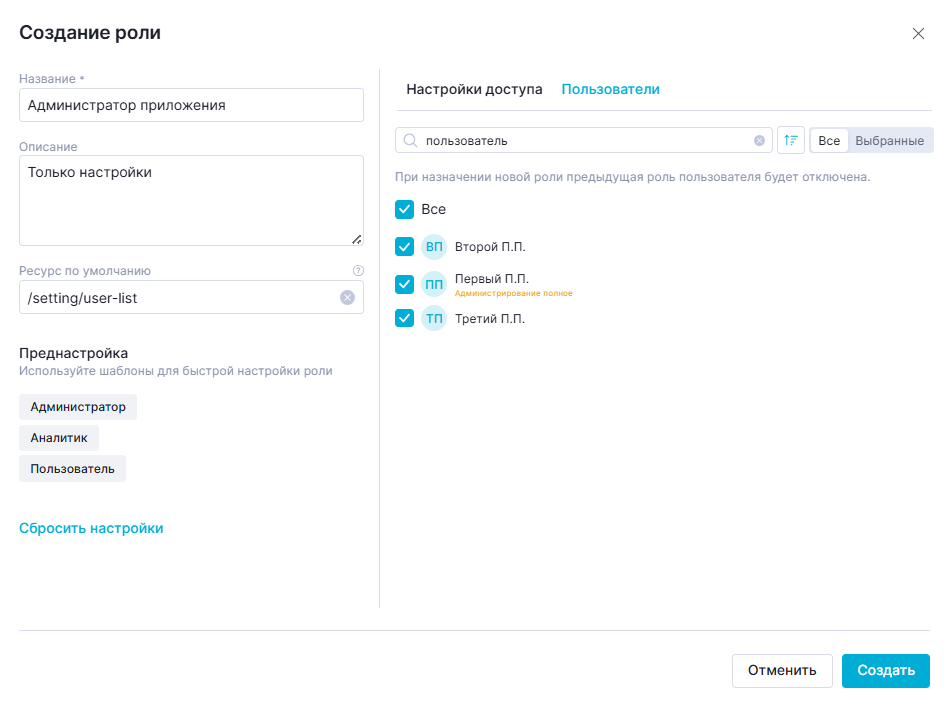Screen dimensions: 947x705
Task: Show only 'Выбранные' users
Action: click(889, 141)
